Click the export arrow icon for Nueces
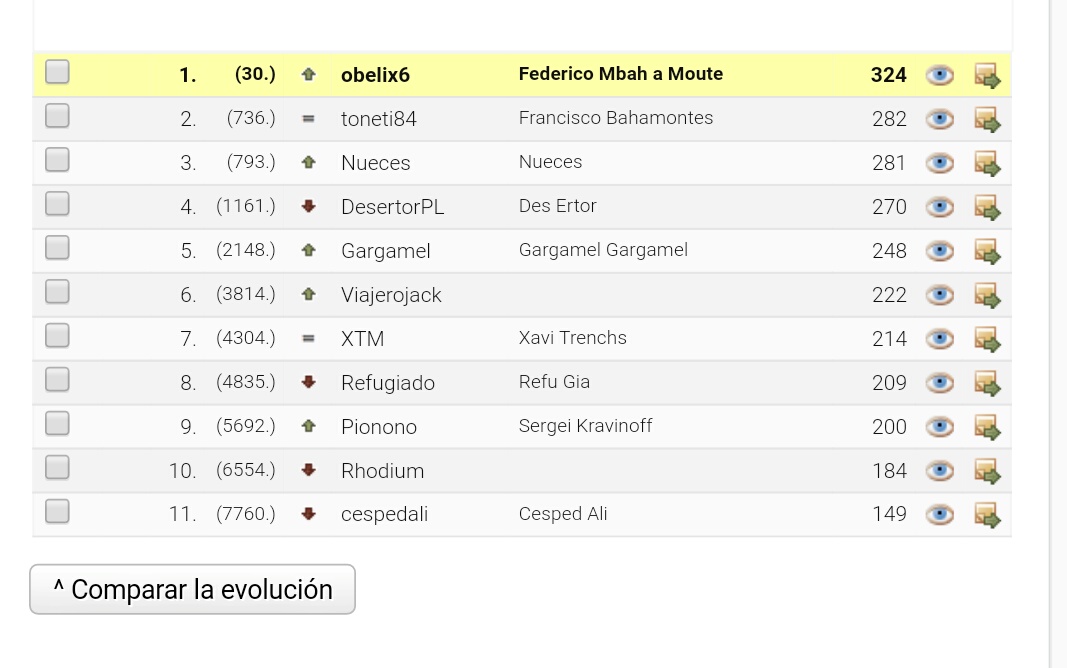The image size is (1067, 668). point(987,163)
